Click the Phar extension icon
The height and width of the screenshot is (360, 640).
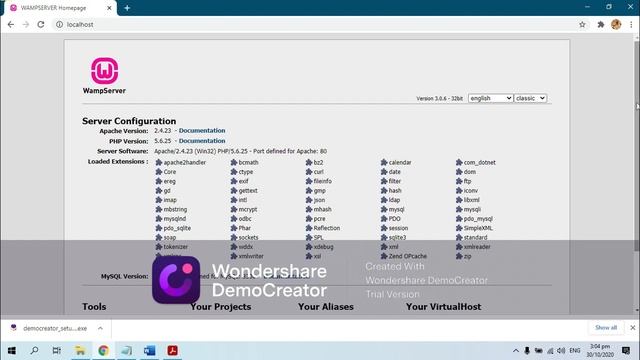[x=234, y=228]
